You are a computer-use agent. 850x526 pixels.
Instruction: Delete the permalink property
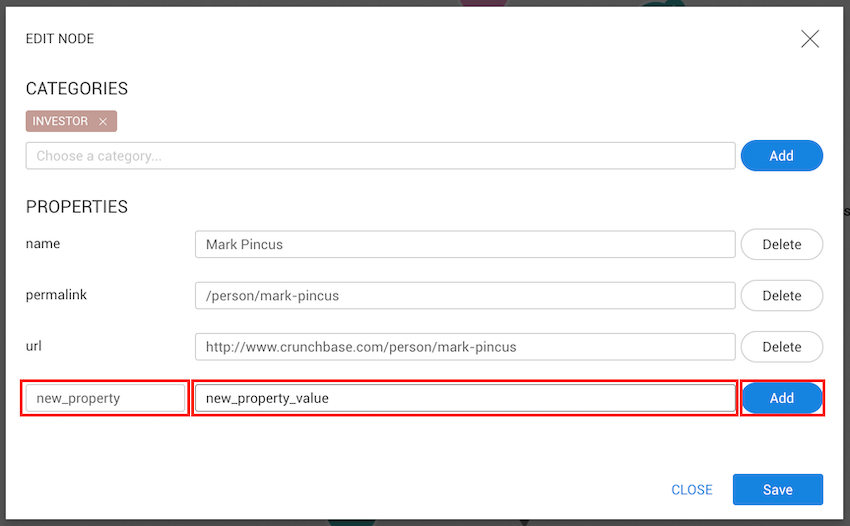pyautogui.click(x=781, y=296)
